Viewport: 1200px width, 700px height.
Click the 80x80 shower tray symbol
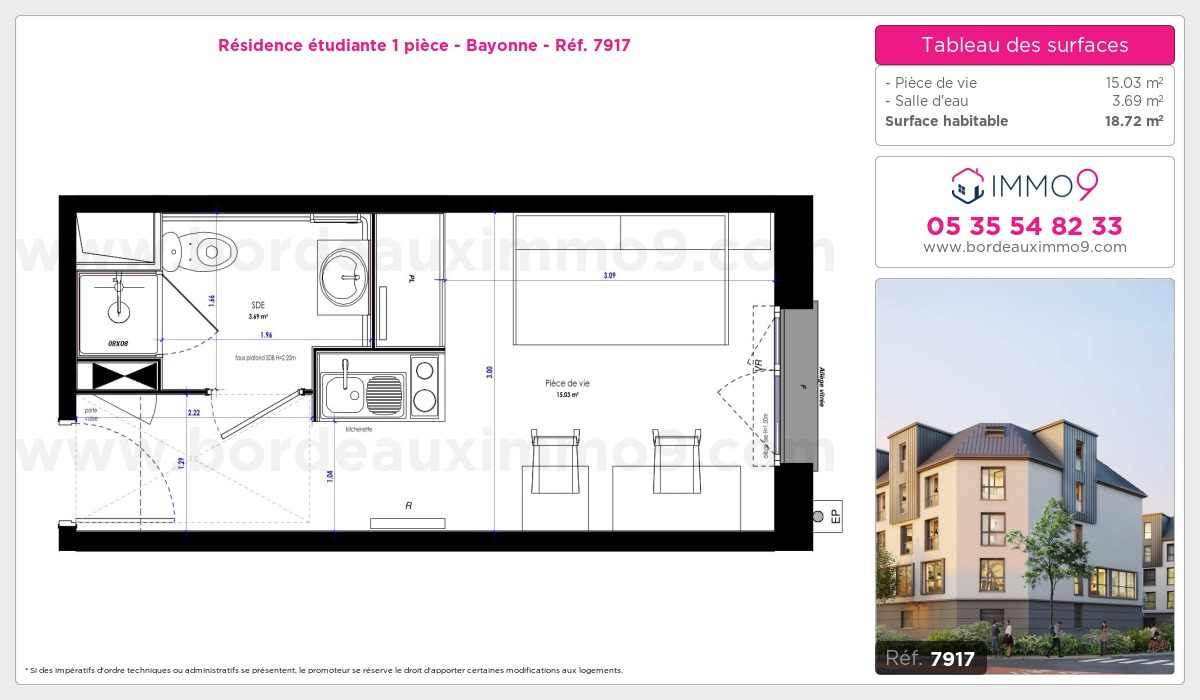click(x=119, y=311)
